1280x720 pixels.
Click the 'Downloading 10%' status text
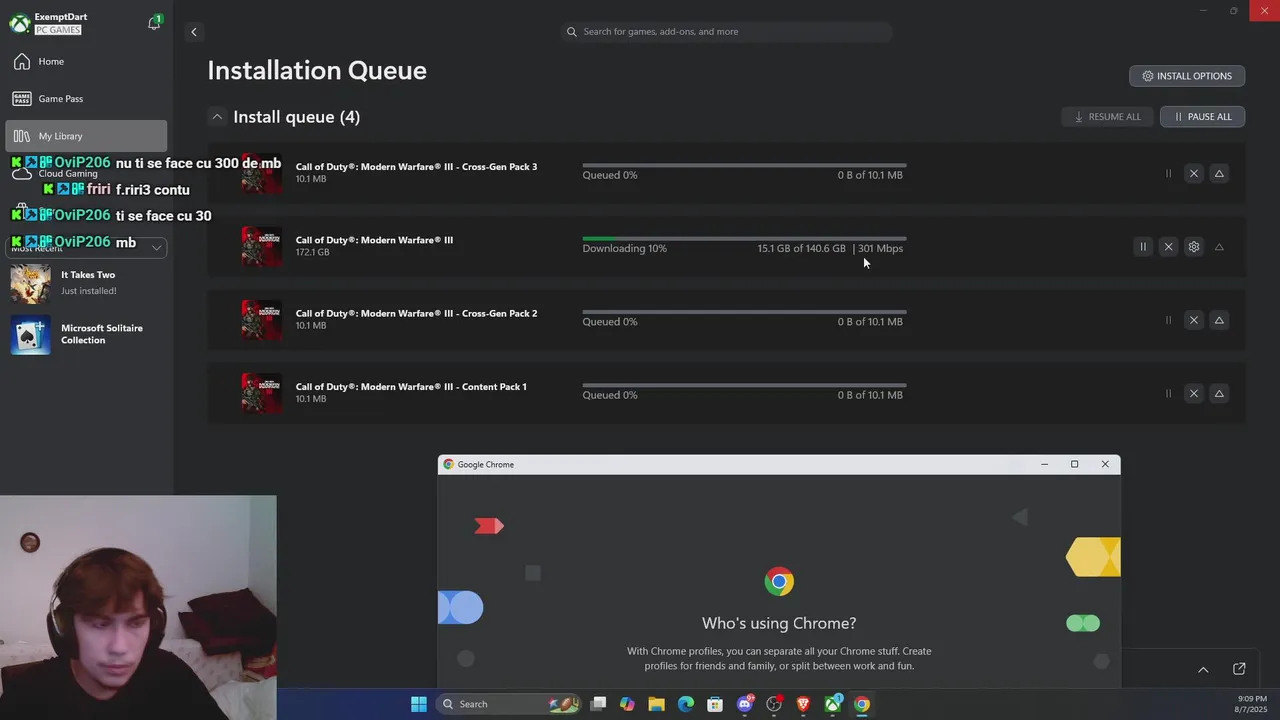click(x=625, y=248)
